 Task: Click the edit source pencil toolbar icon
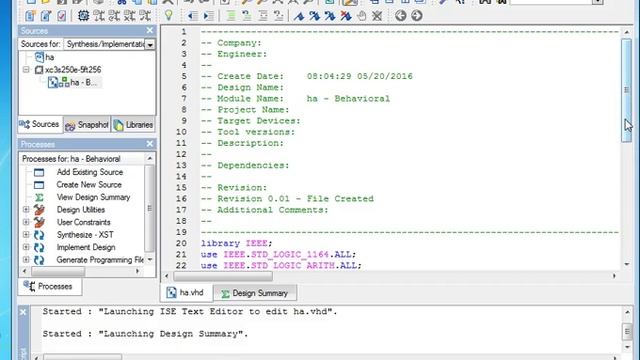pos(46,16)
